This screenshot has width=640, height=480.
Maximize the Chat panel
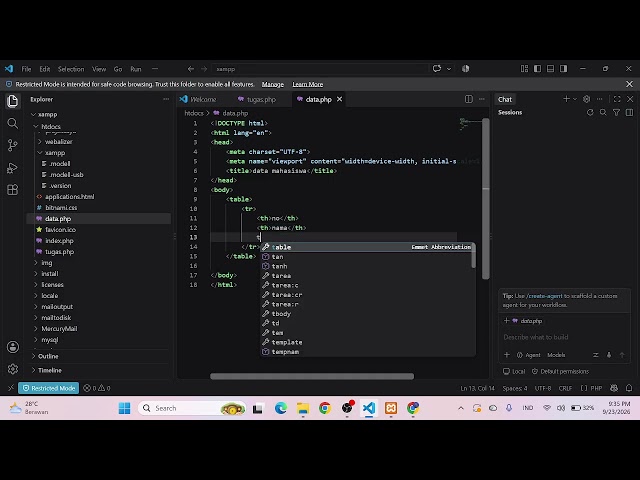tap(617, 99)
